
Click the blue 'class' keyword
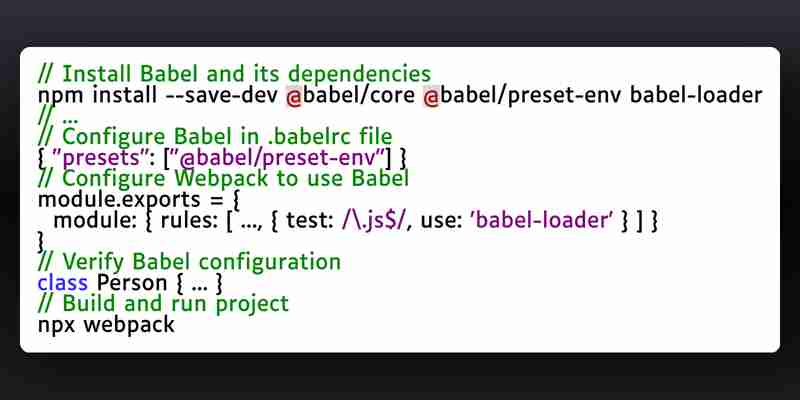63,283
